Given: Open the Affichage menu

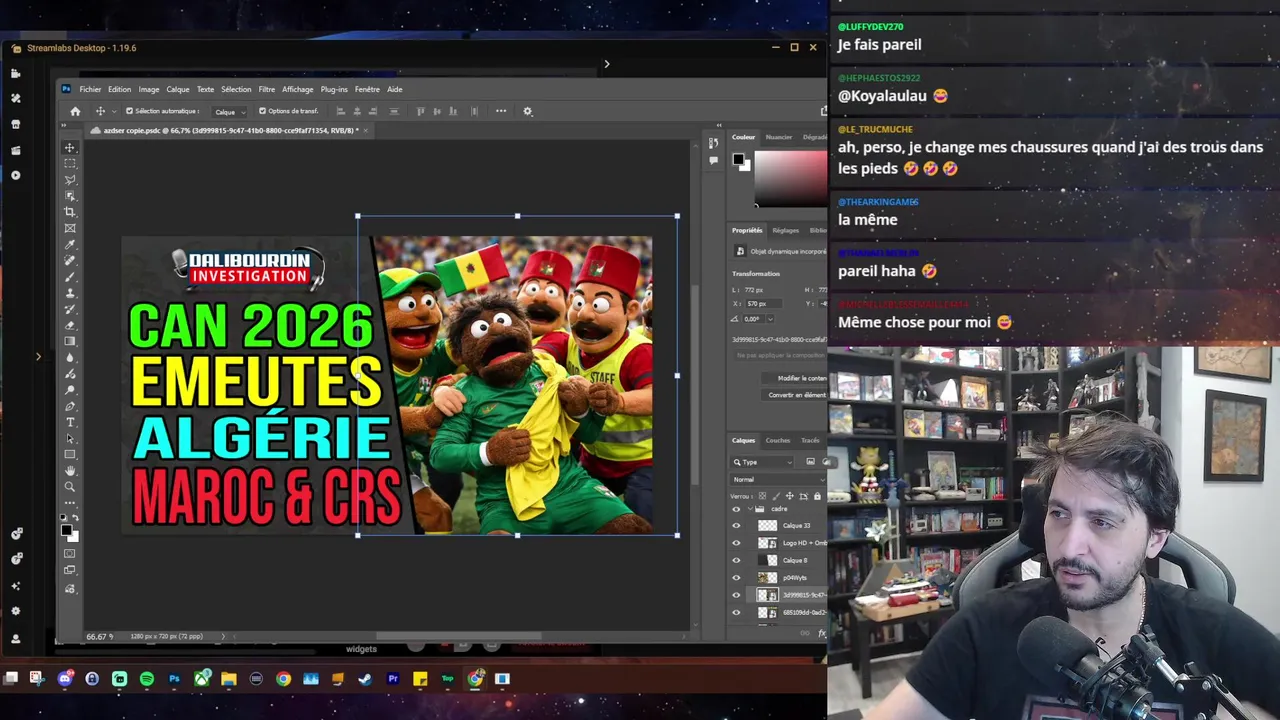Looking at the screenshot, I should tap(297, 89).
